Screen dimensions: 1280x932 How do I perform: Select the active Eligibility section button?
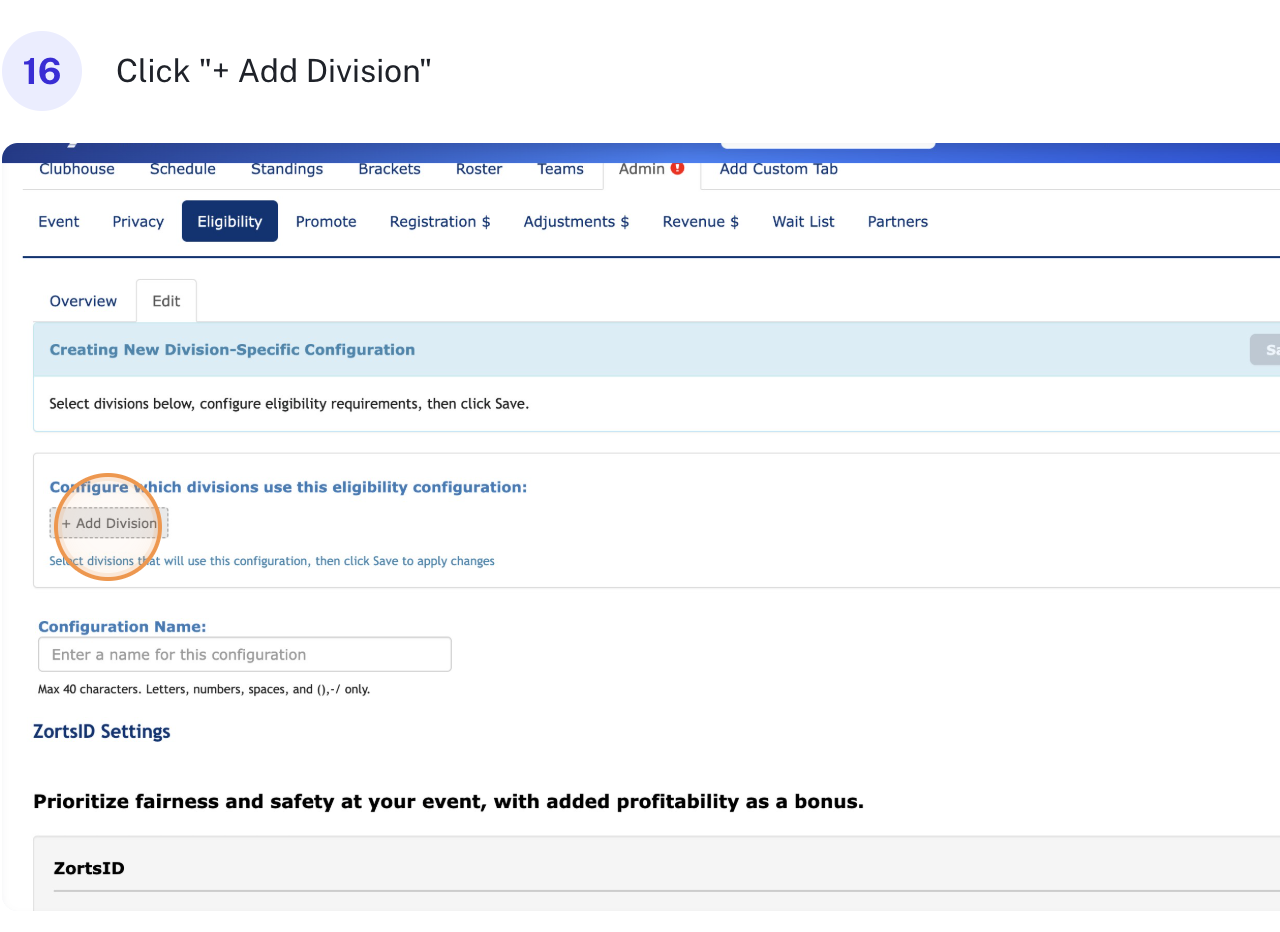229,222
